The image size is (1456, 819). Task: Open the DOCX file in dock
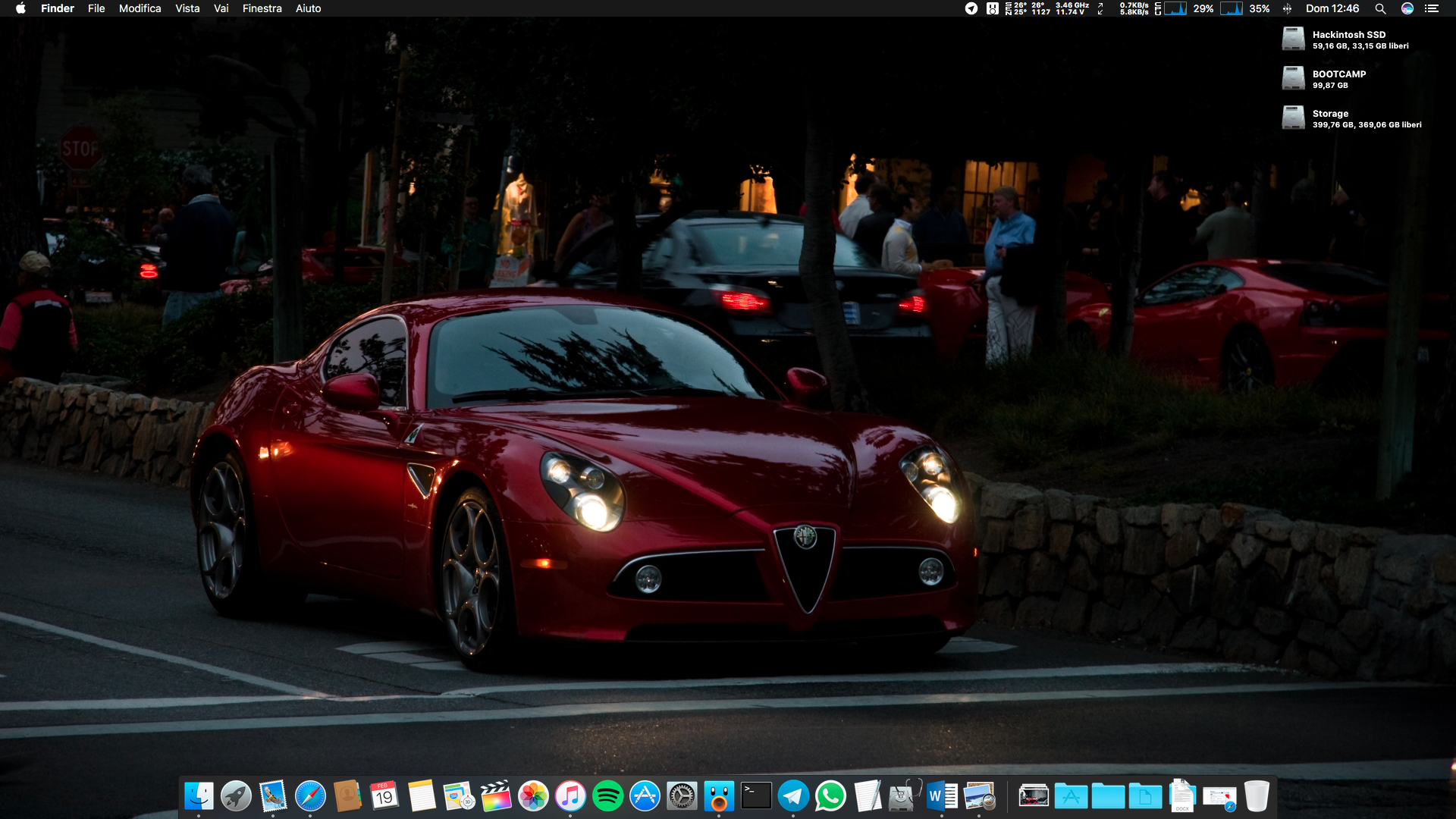pos(1182,796)
